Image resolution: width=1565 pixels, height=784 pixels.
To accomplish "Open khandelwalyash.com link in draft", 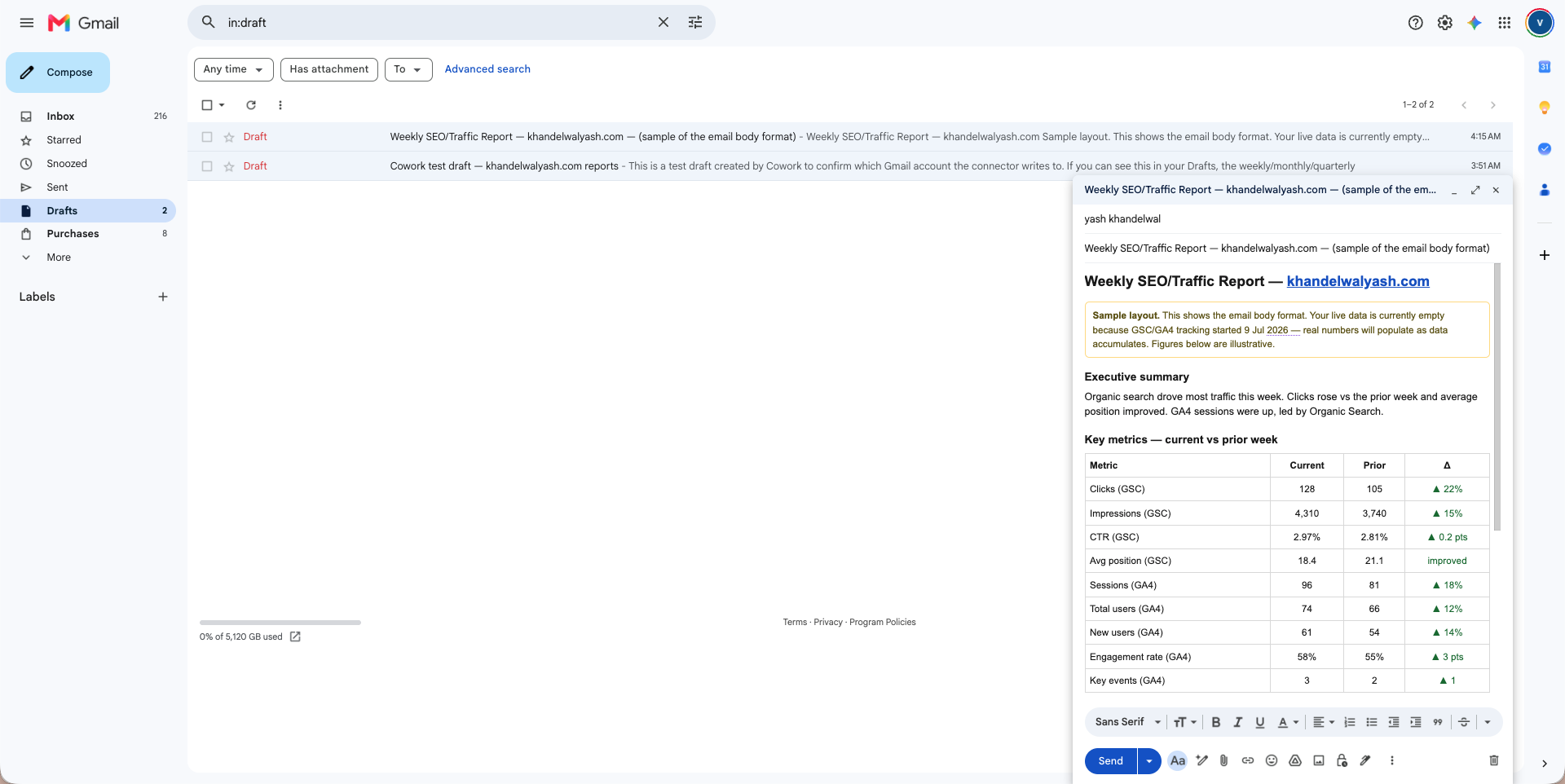I will tap(1358, 281).
